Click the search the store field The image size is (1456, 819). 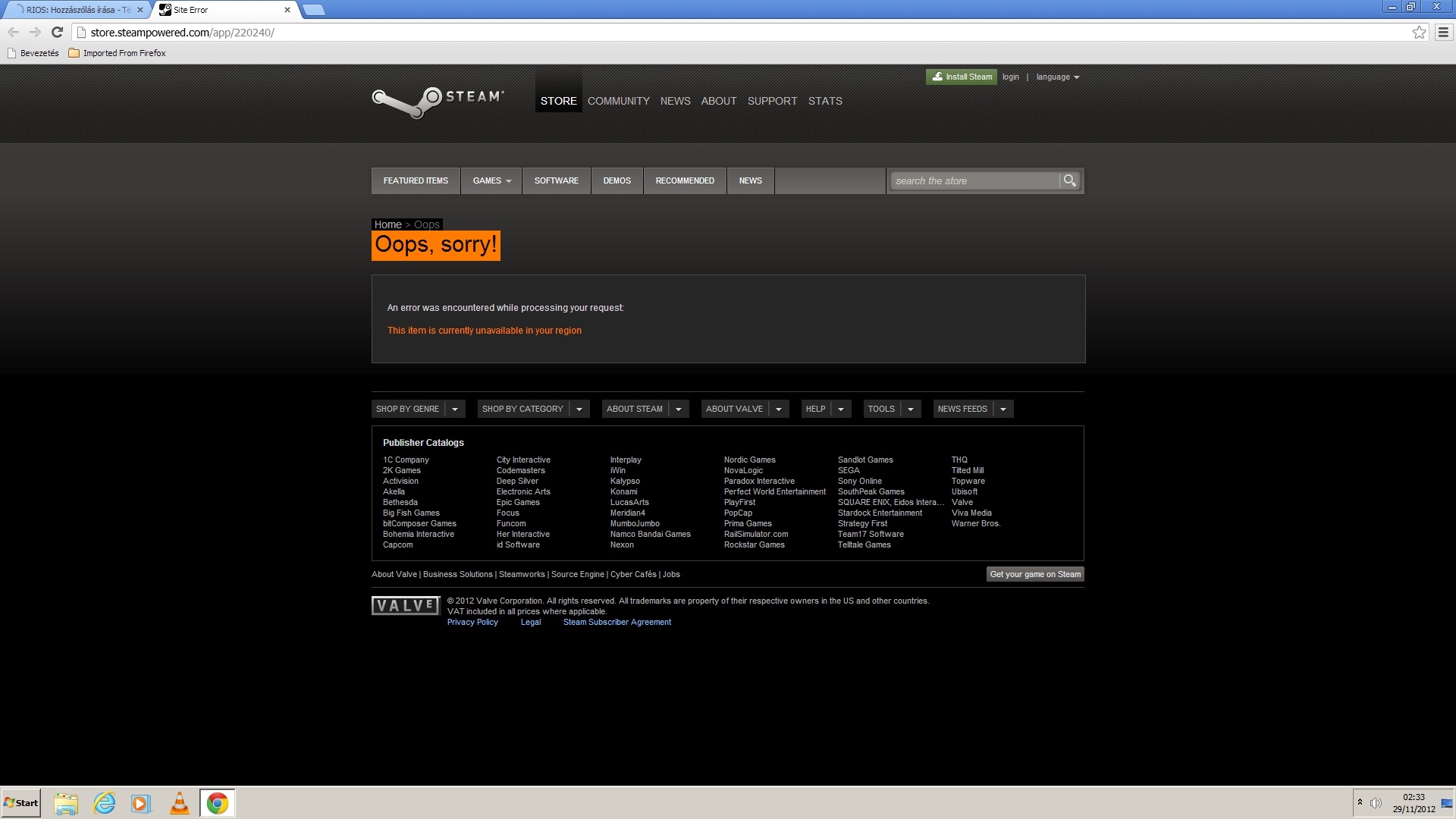click(x=974, y=180)
